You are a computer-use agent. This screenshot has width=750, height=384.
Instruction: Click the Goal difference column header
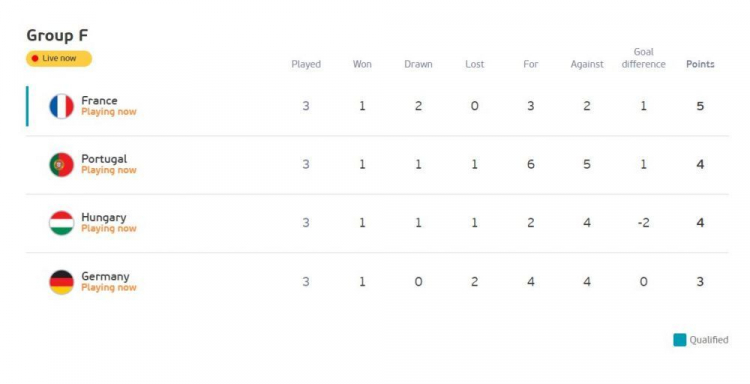[x=643, y=58]
